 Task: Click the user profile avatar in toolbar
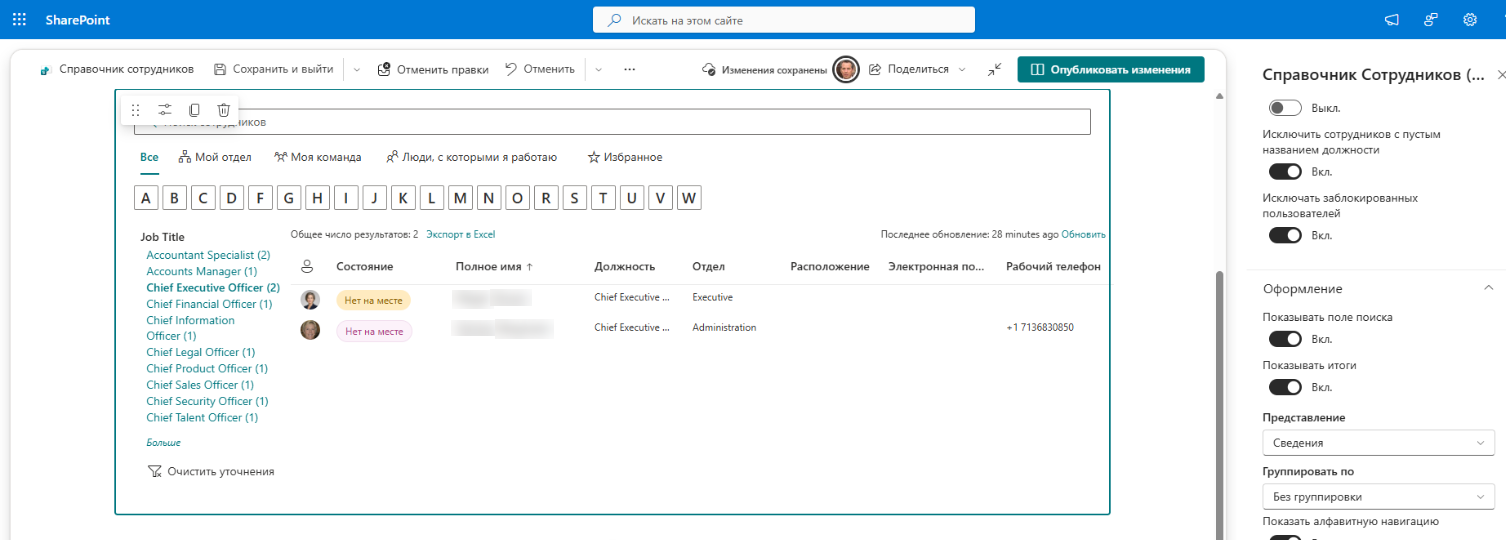tap(846, 69)
